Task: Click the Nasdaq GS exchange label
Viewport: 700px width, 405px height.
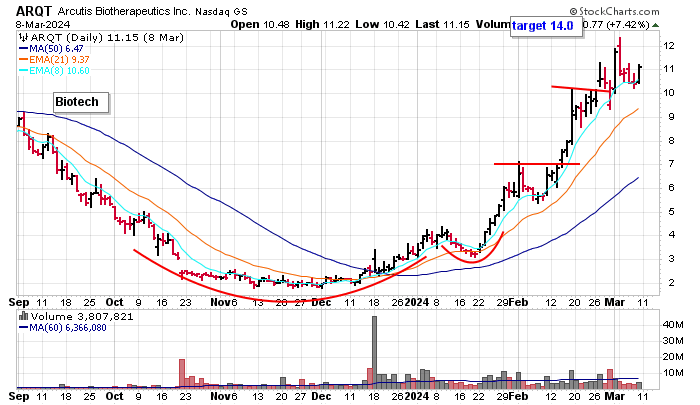Action: click(221, 12)
